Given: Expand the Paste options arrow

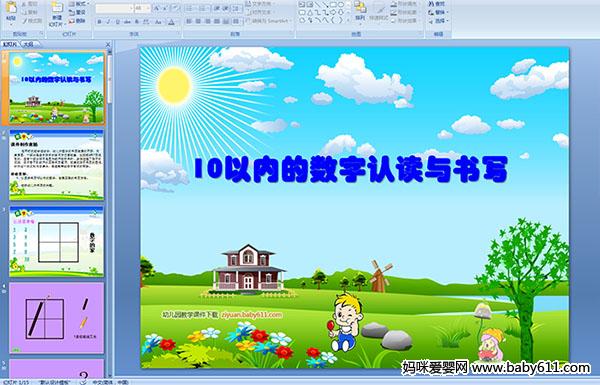Looking at the screenshot, I should point(11,24).
